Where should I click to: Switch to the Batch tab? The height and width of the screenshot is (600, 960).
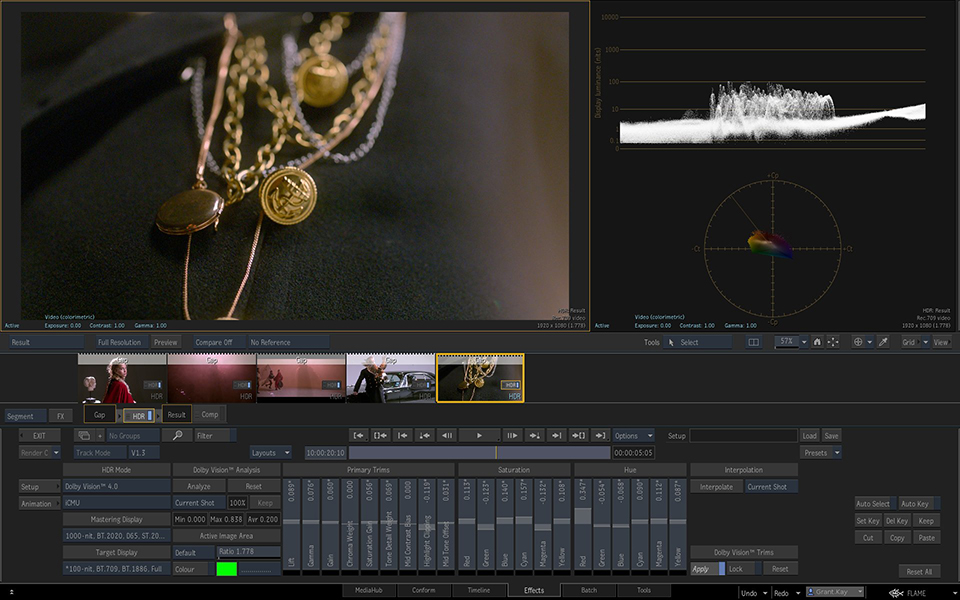[589, 590]
